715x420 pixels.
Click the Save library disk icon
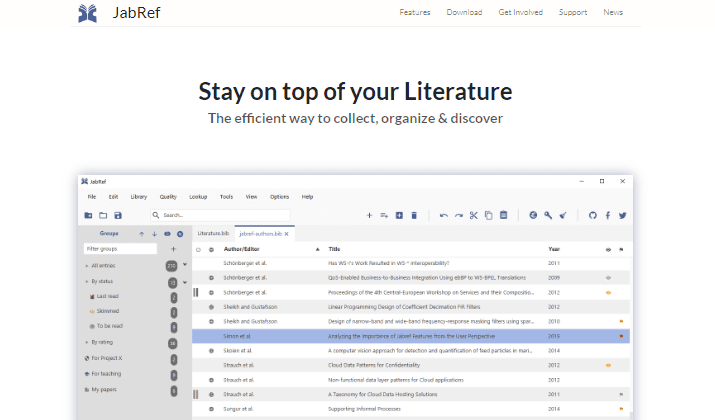tap(118, 215)
